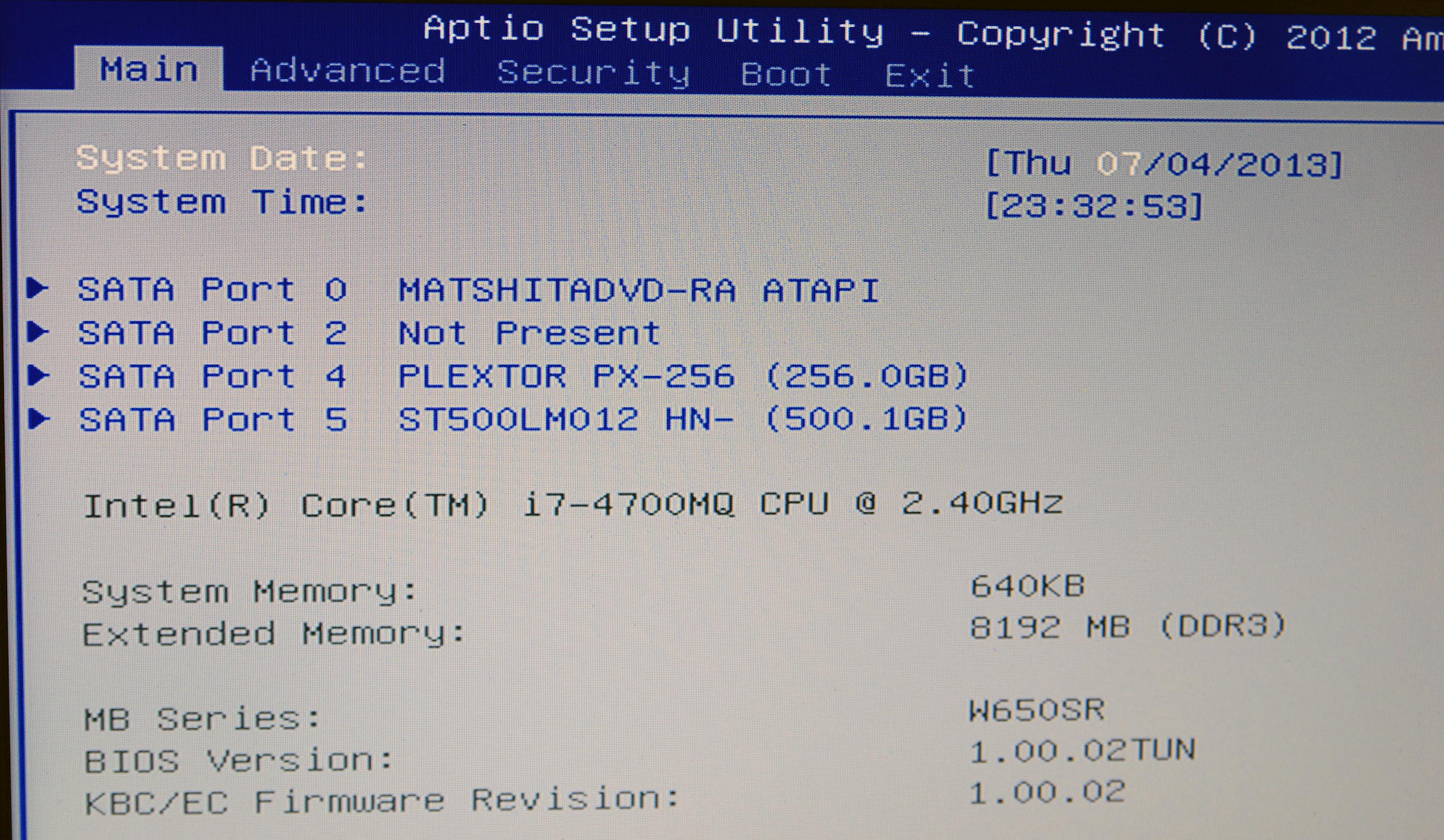
Task: Go to the Boot tab
Action: (786, 74)
